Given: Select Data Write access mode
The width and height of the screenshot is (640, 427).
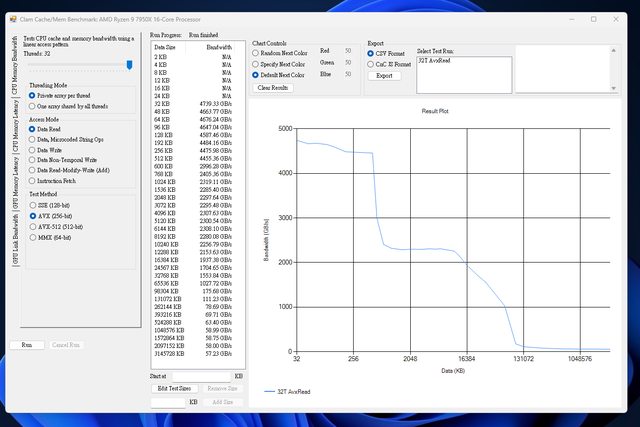Looking at the screenshot, I should click(x=32, y=149).
